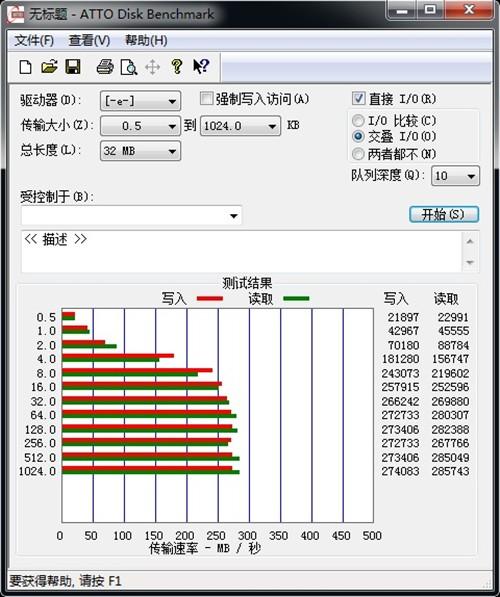Viewport: 500px width, 597px height.
Task: Click the yellow question mark About icon
Action: click(177, 66)
